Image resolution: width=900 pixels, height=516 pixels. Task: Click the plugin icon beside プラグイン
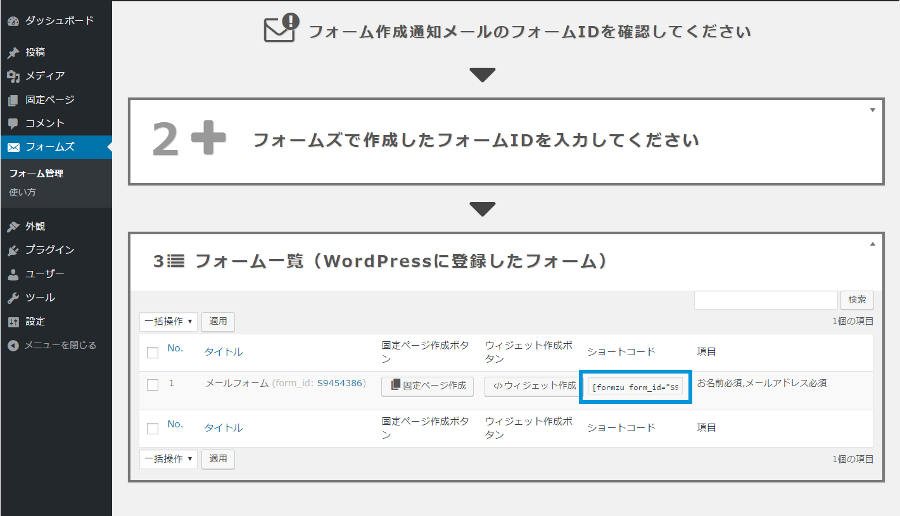point(13,250)
